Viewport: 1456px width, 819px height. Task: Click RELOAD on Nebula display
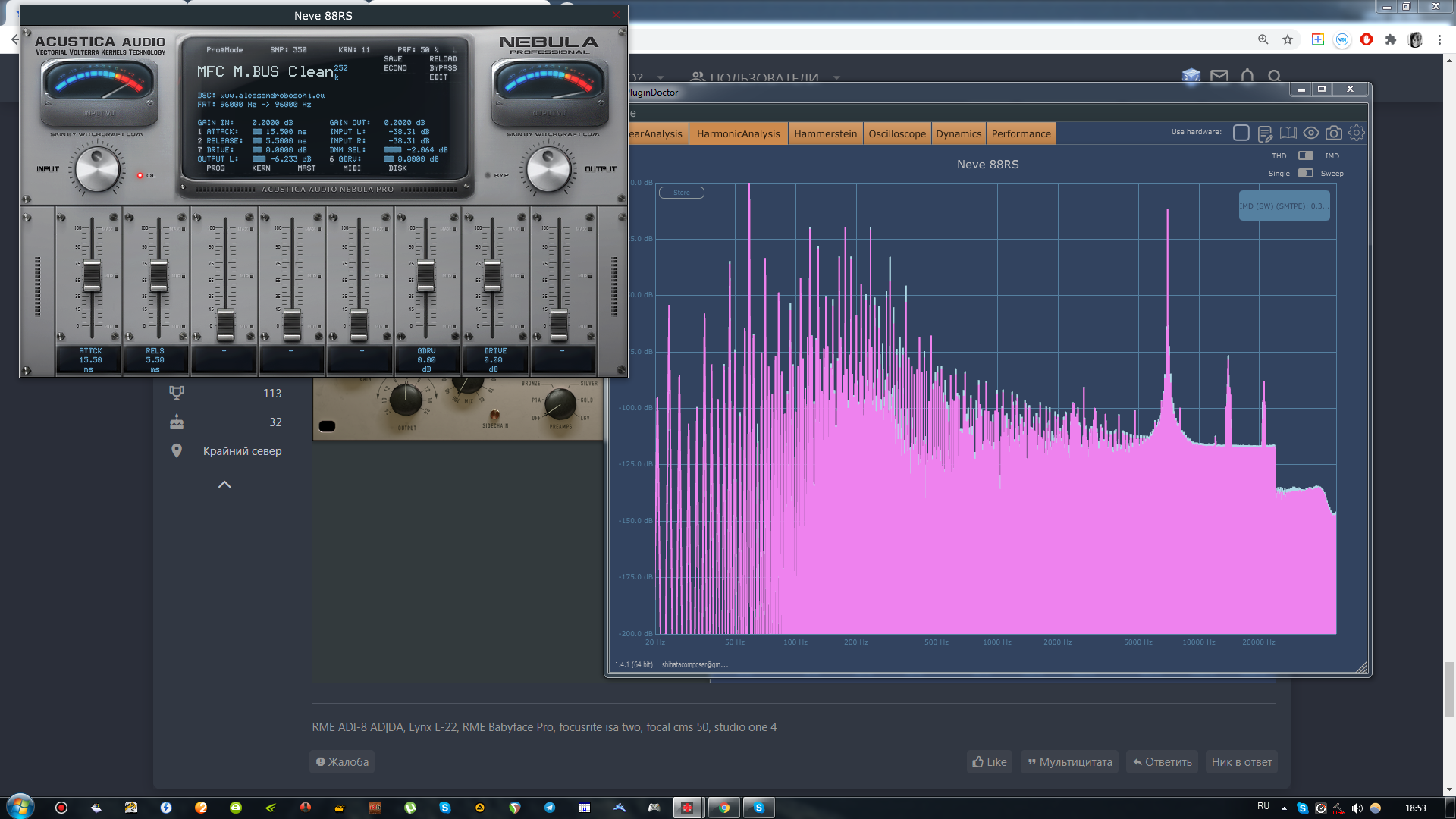tap(443, 58)
